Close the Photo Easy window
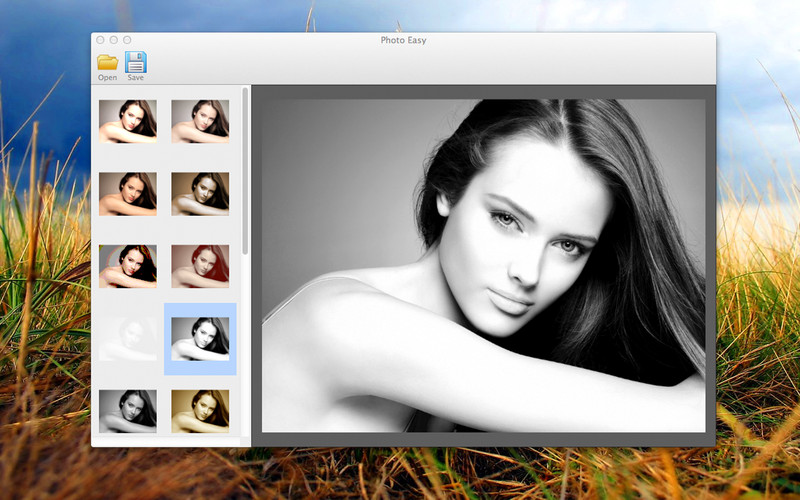800x500 pixels. coord(100,40)
